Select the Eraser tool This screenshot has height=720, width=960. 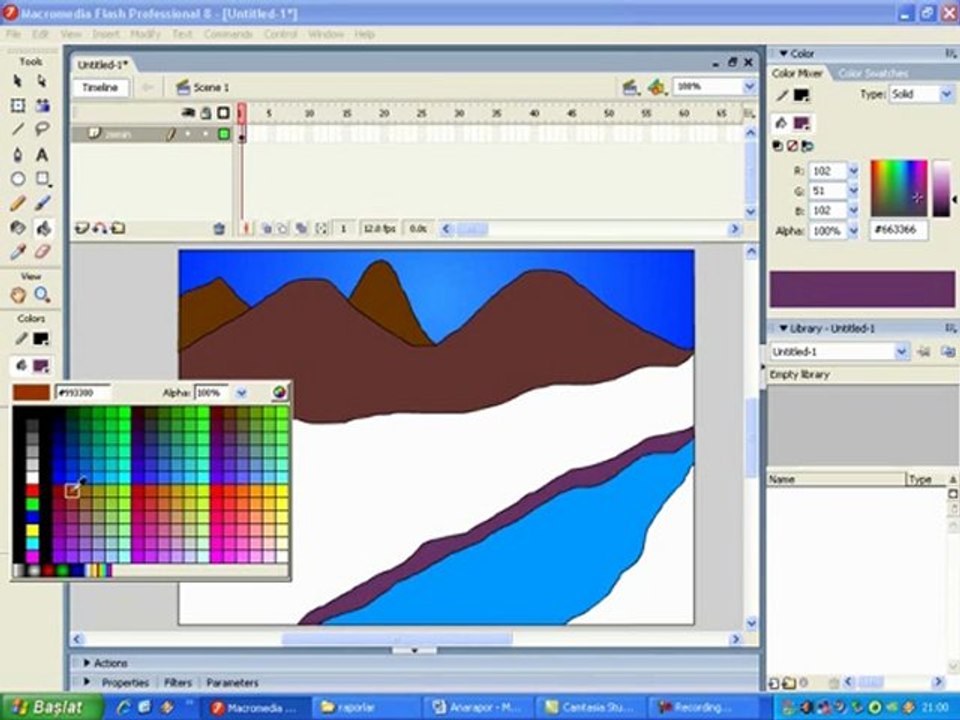coord(42,252)
